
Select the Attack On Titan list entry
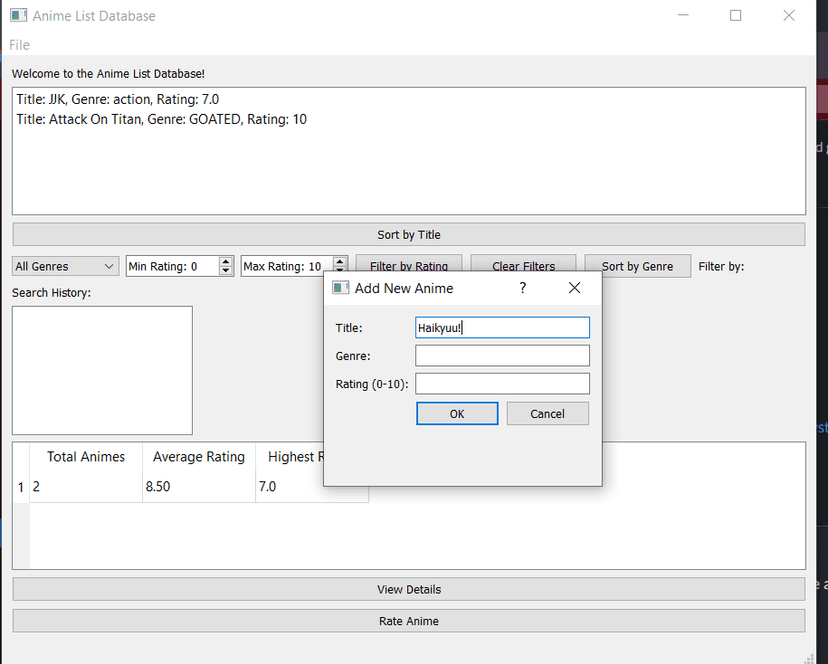pos(162,120)
